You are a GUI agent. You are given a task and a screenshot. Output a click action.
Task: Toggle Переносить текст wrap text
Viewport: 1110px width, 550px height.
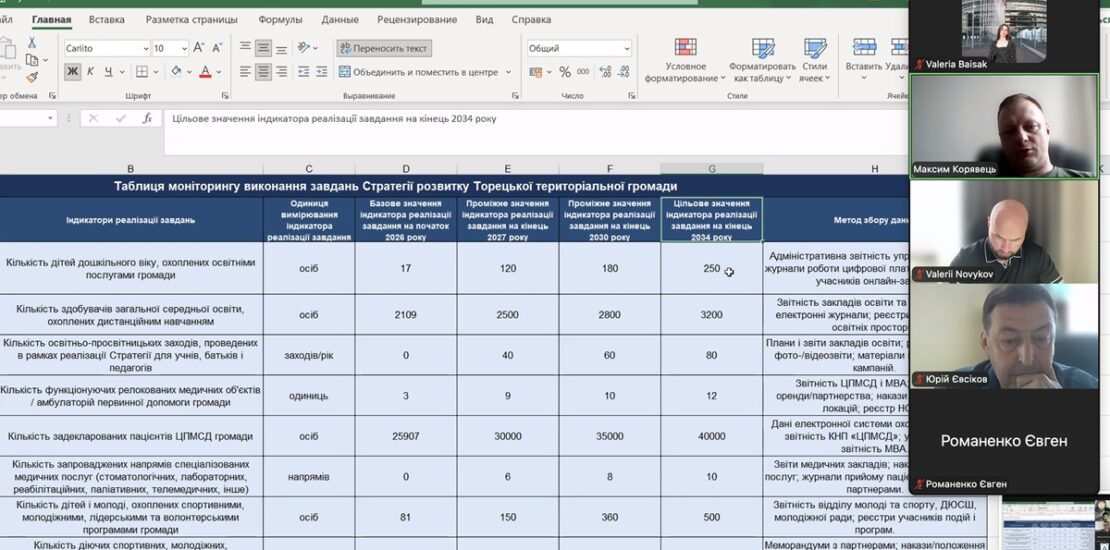(x=384, y=48)
